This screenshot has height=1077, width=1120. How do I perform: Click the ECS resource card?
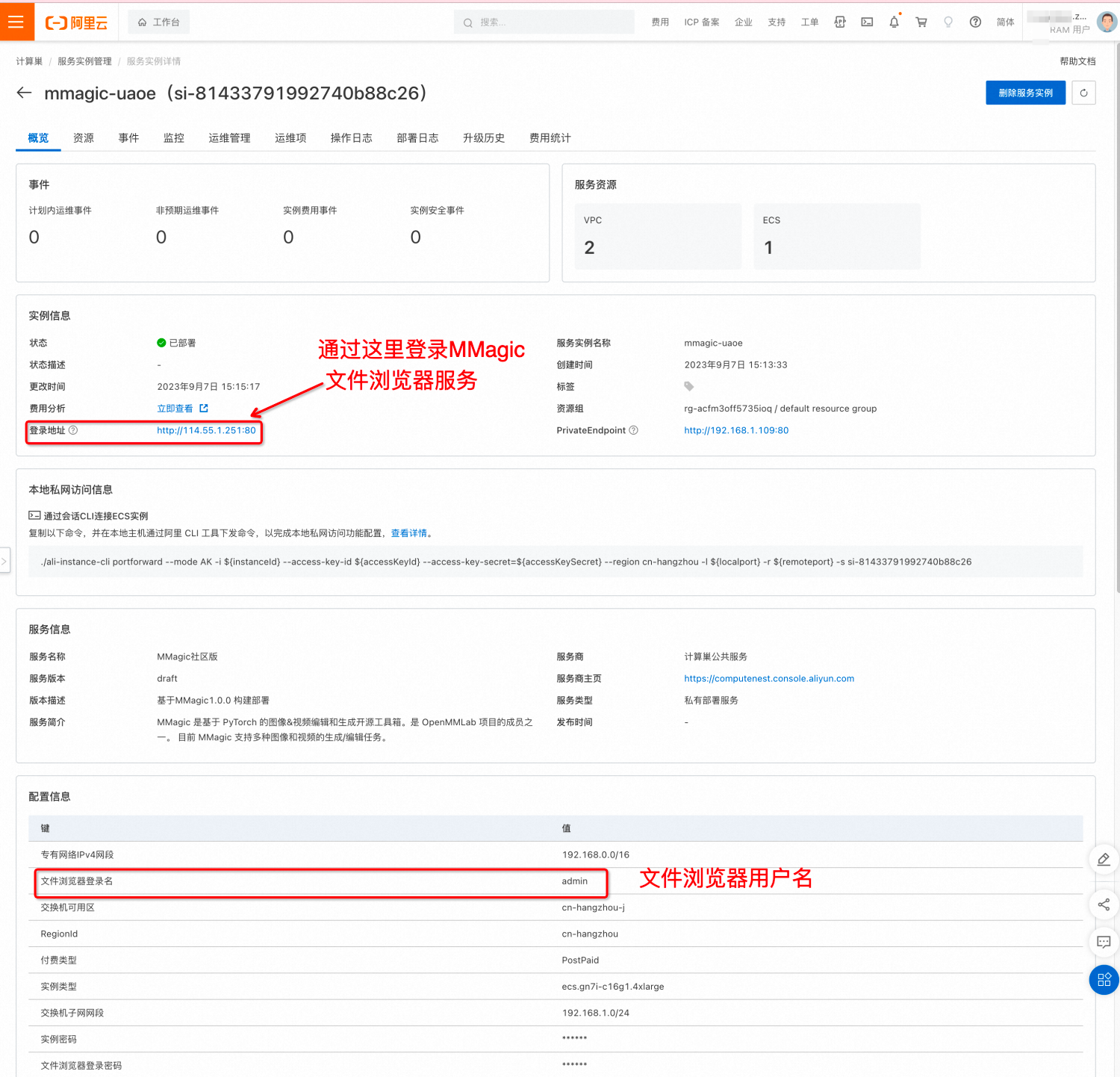[837, 236]
